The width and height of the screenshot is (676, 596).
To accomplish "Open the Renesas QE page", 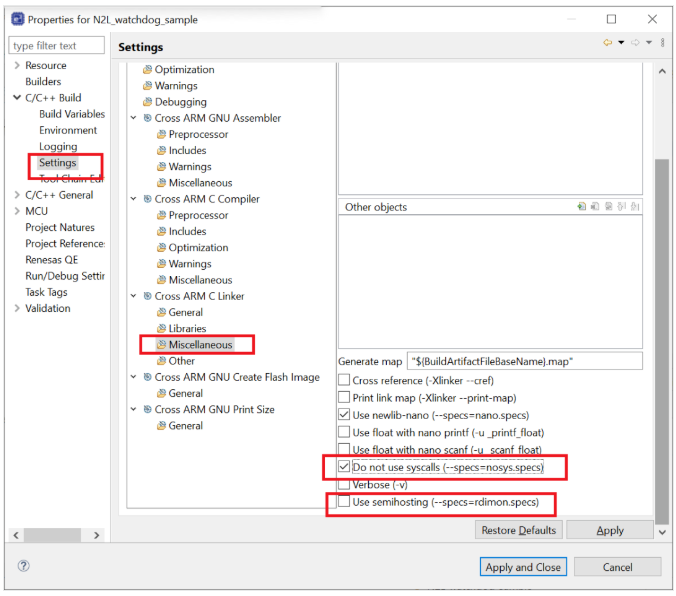I will coord(52,260).
